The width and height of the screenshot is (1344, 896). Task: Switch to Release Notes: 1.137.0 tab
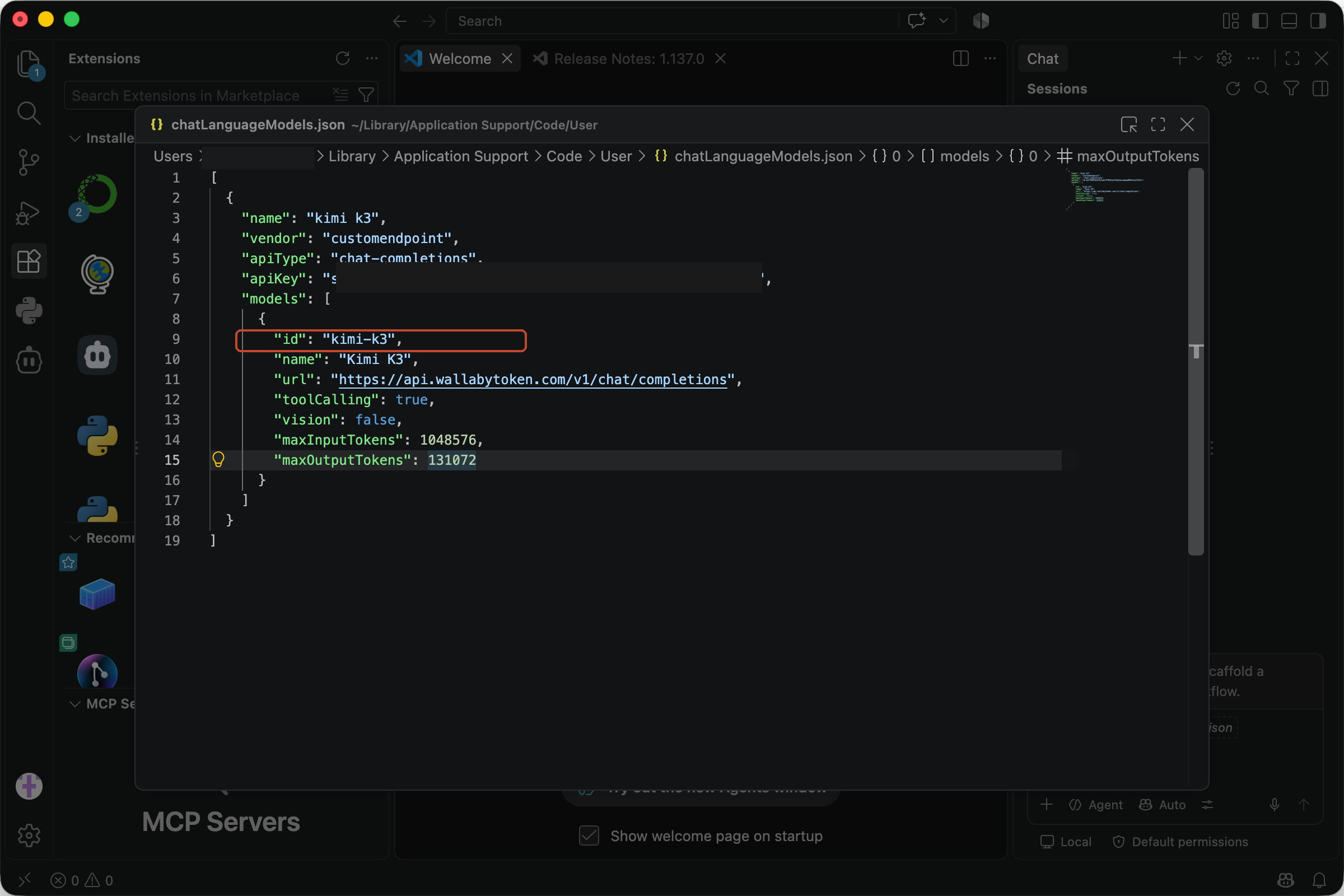point(629,58)
